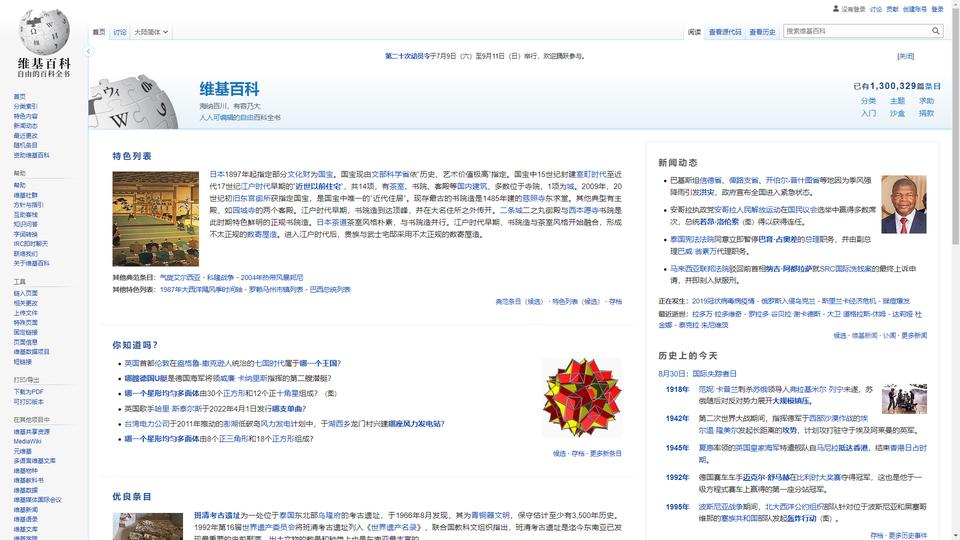Open 方针与指引 in the sidebar

28,205
